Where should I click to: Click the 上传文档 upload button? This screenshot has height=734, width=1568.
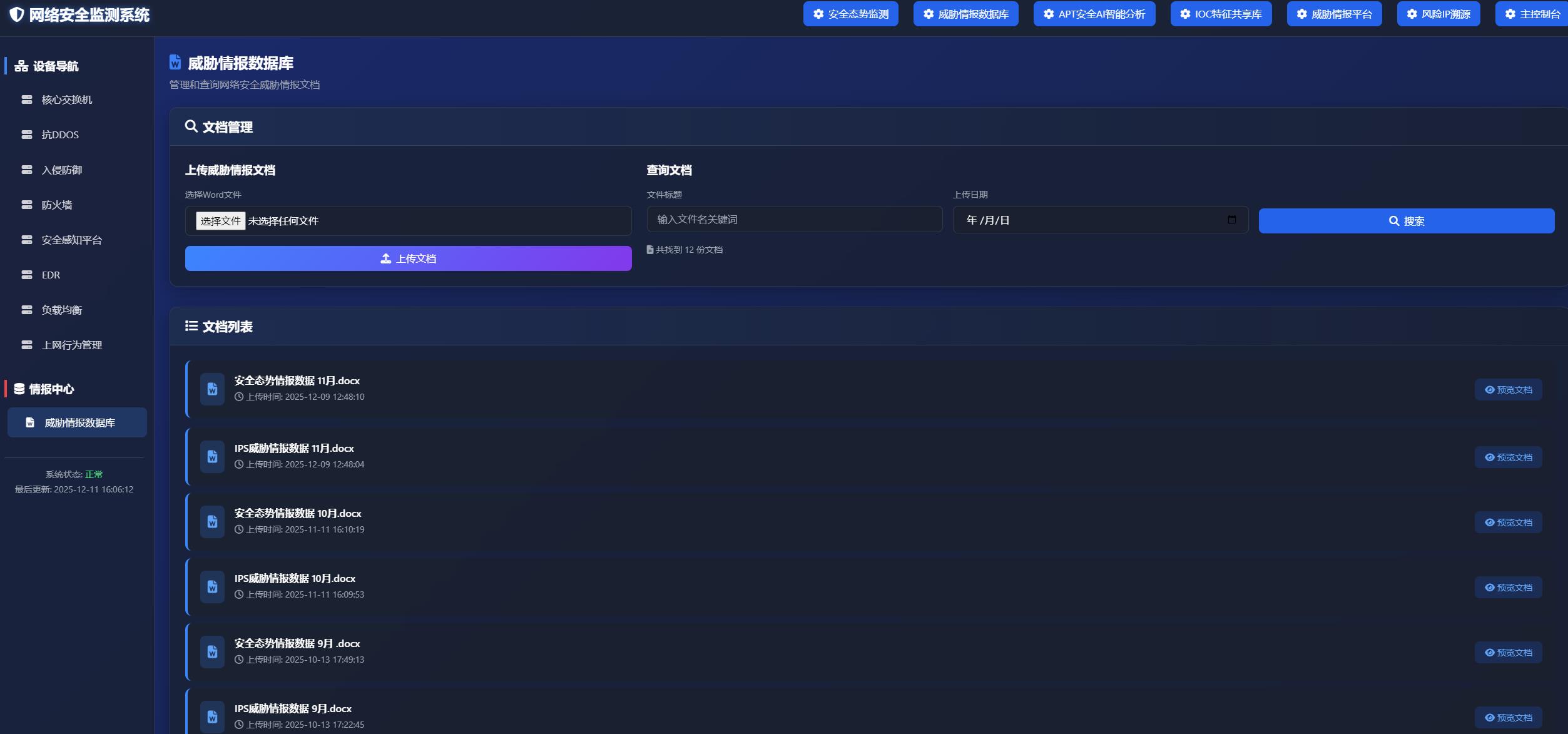click(408, 258)
